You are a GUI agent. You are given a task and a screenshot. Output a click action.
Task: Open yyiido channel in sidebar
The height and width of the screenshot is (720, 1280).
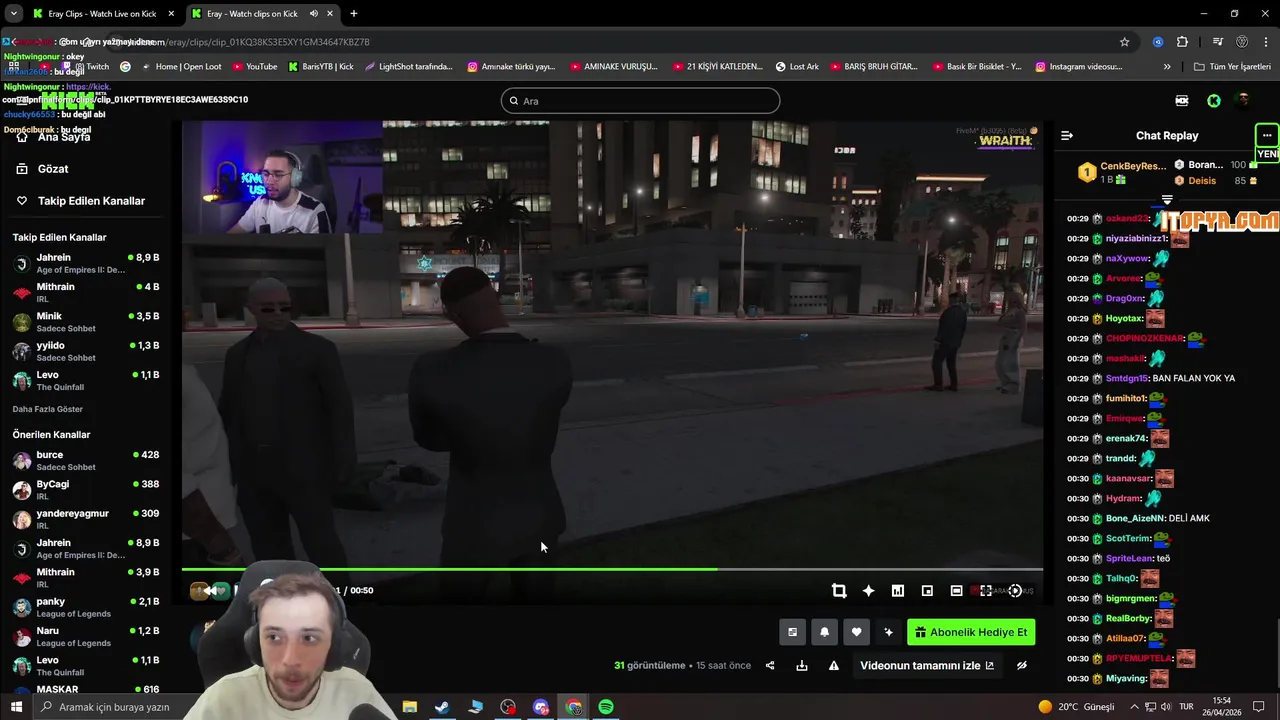point(87,351)
